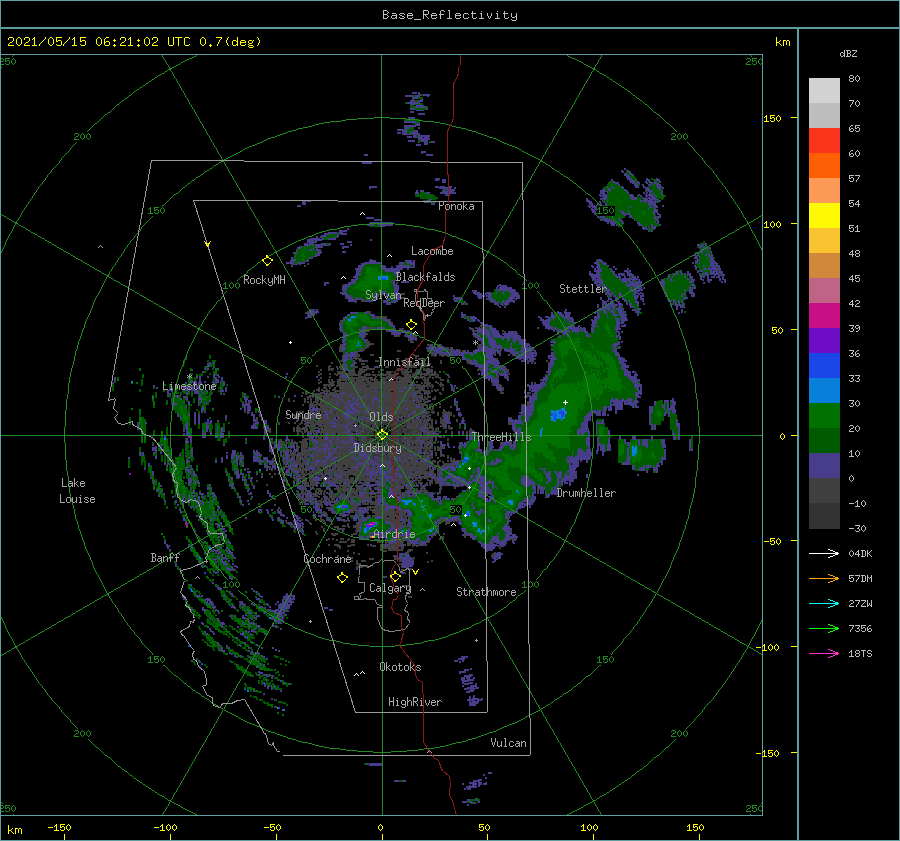Click the -150 tick on bottom axis
The image size is (900, 841).
[59, 827]
